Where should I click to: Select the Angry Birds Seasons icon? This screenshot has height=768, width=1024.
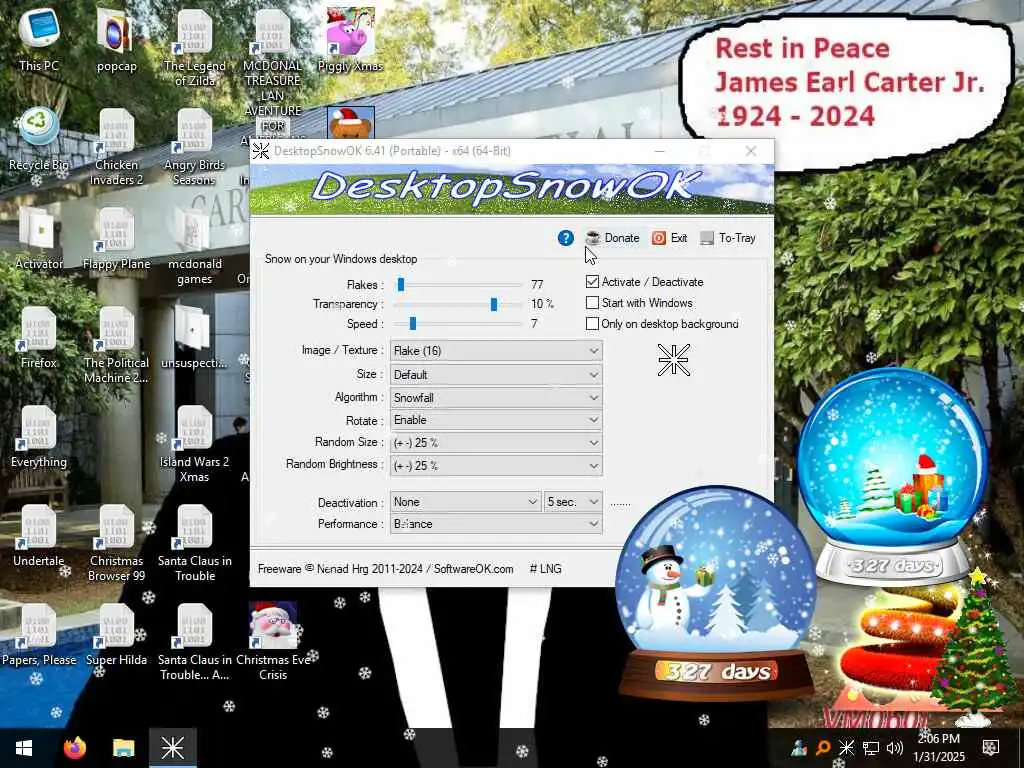click(195, 147)
